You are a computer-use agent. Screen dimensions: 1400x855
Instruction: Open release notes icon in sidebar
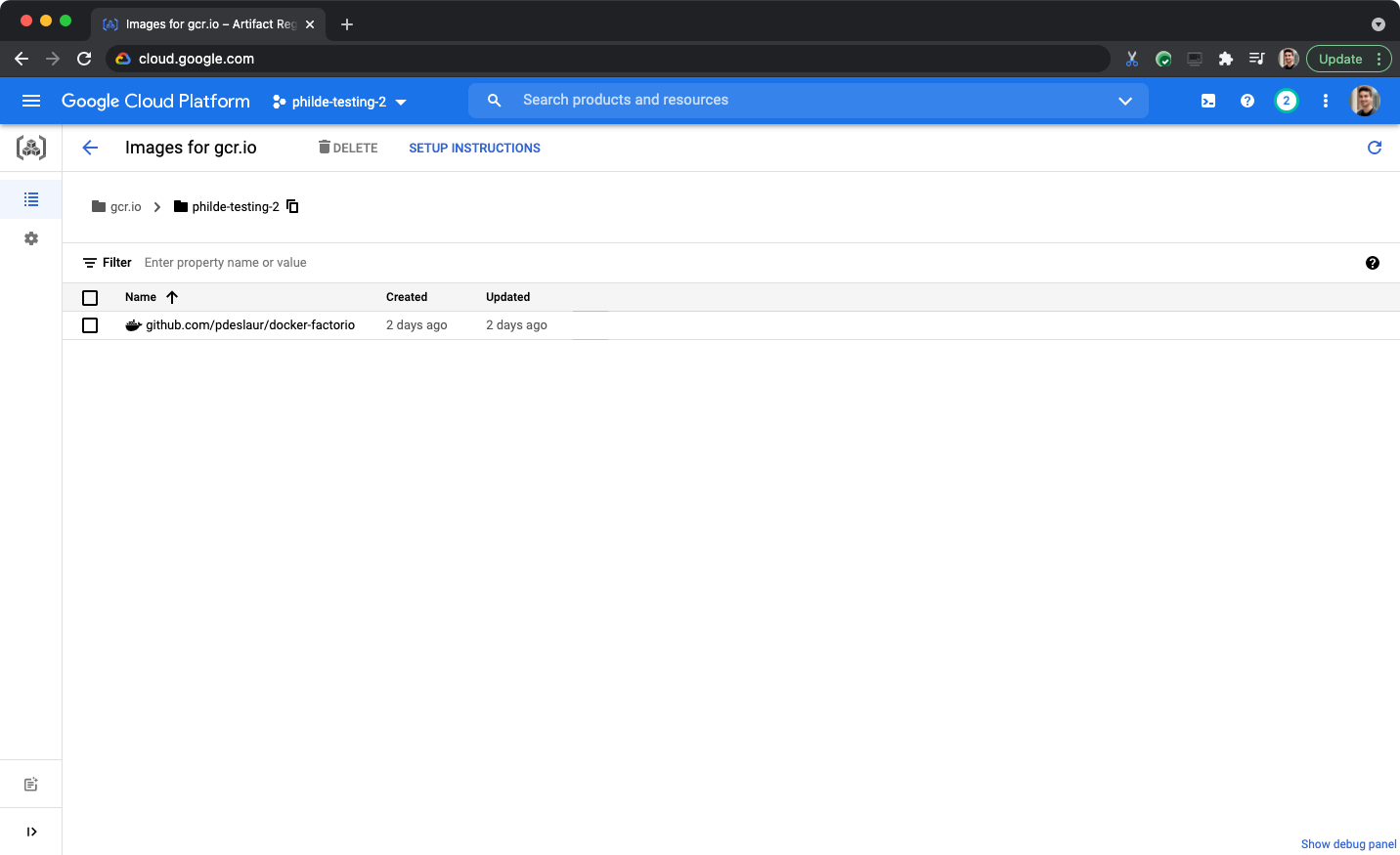(31, 785)
